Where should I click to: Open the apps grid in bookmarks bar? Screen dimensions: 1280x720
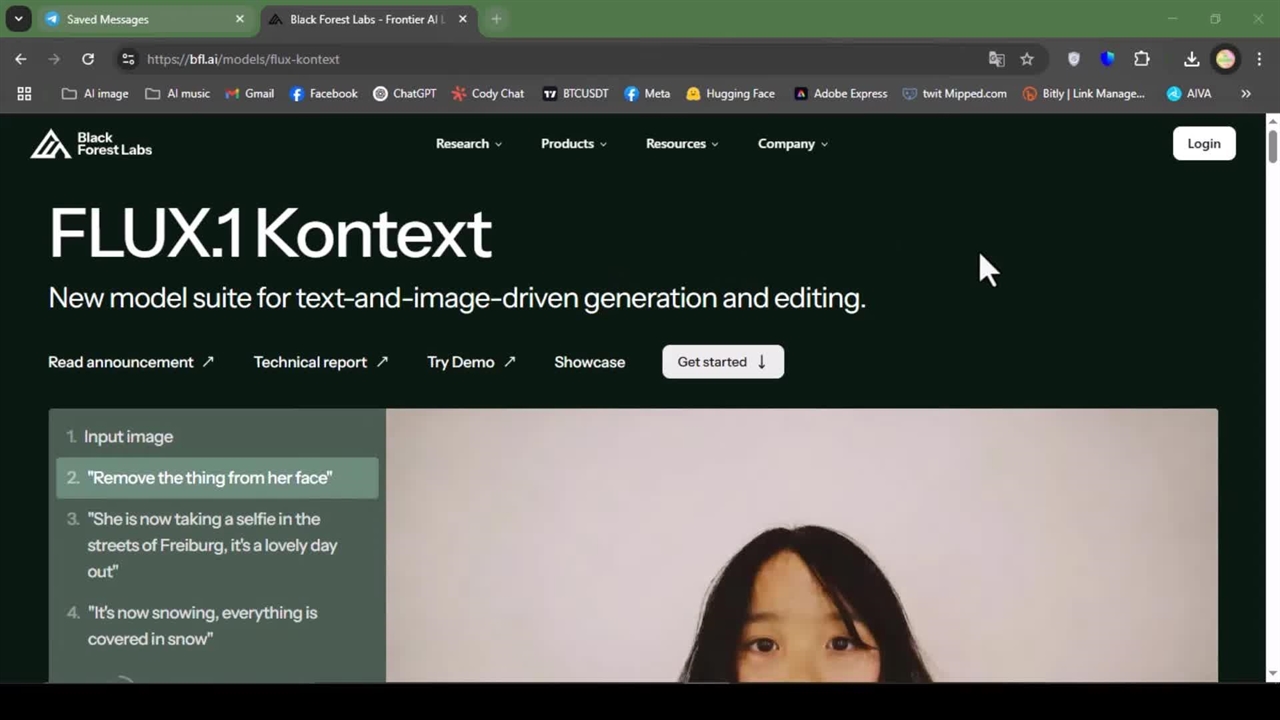coord(24,93)
